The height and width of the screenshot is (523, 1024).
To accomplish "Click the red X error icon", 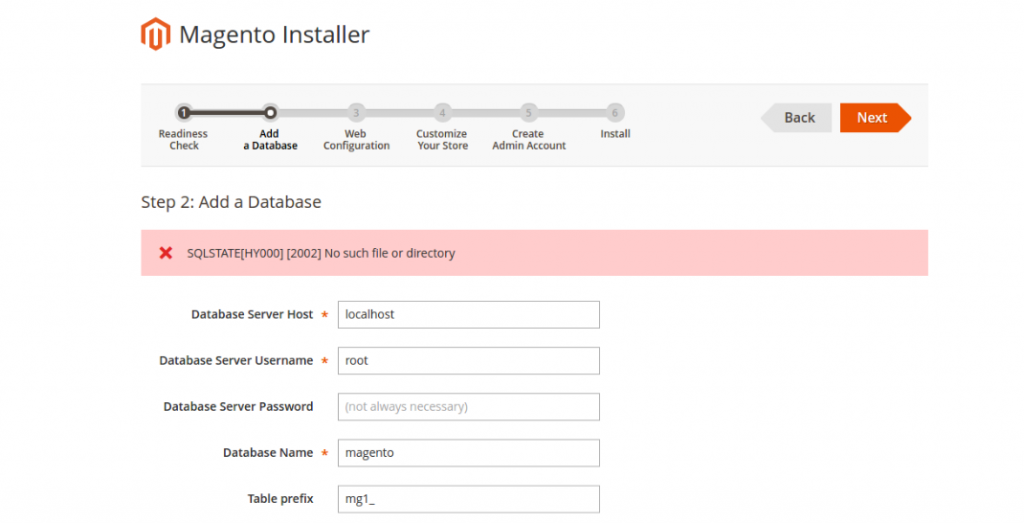I will 166,253.
